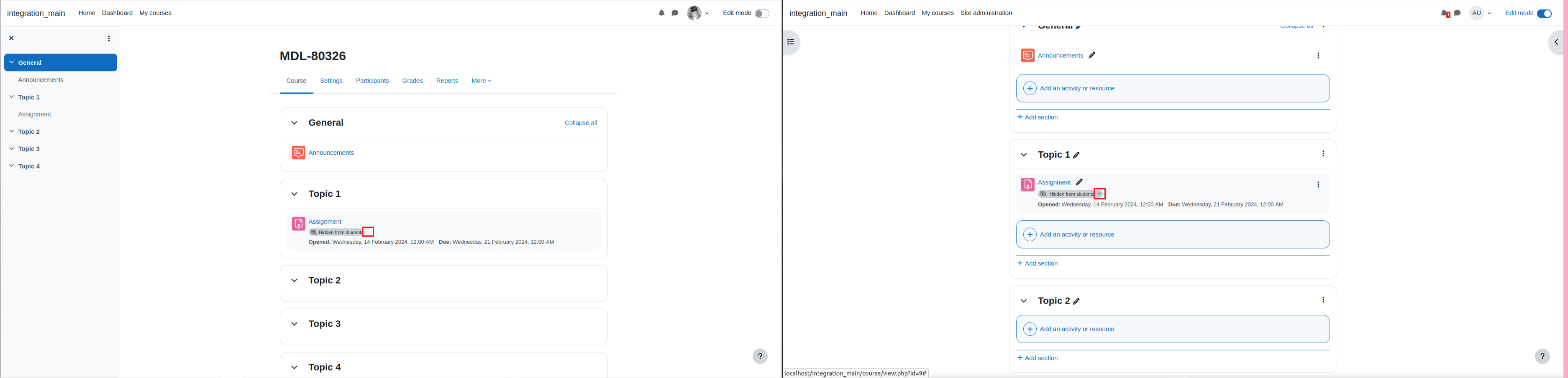Add activity or resource in Topic 2

coord(1172,329)
